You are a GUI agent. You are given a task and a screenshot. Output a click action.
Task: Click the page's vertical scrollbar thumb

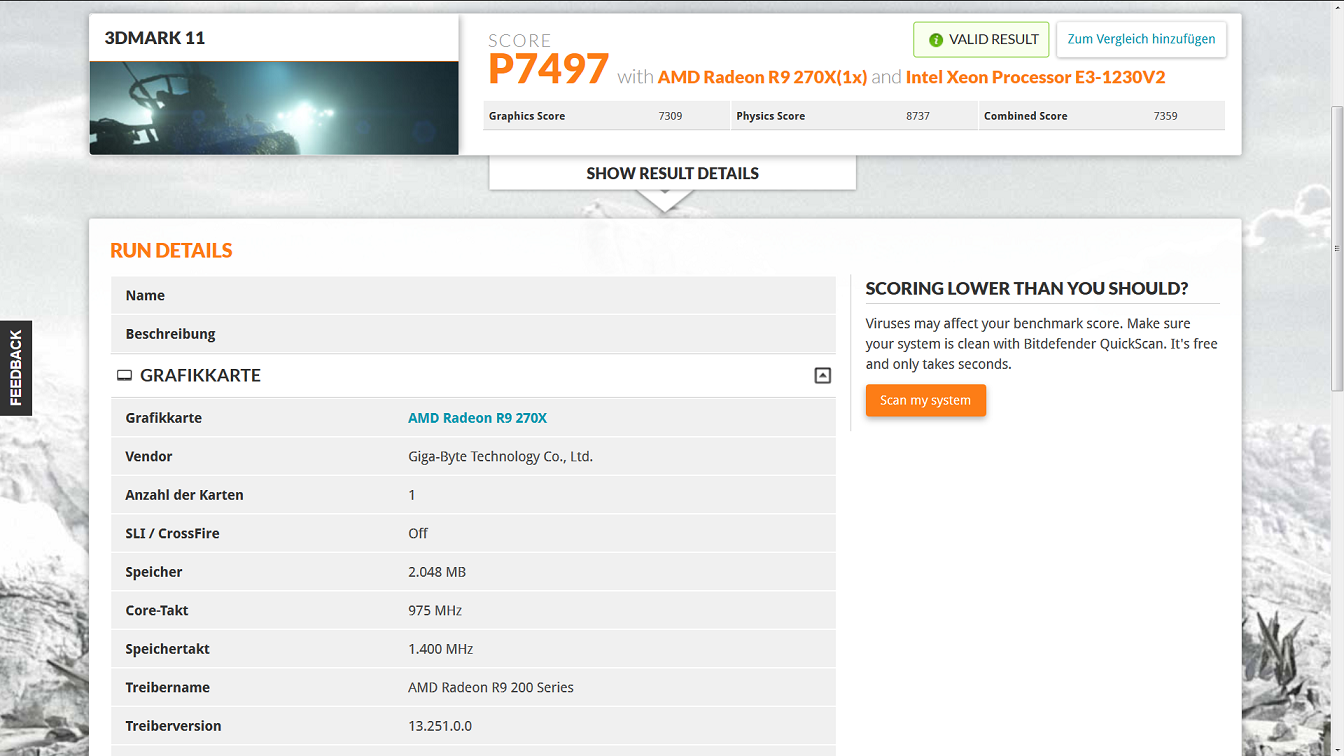click(x=1337, y=248)
